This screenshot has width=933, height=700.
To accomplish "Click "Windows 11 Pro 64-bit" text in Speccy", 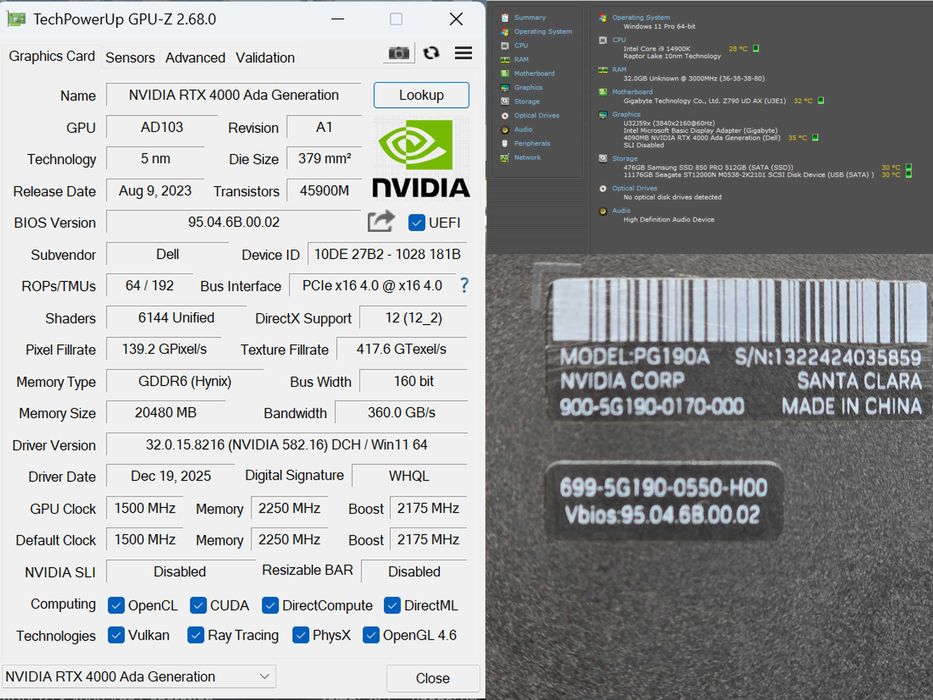I will (659, 26).
